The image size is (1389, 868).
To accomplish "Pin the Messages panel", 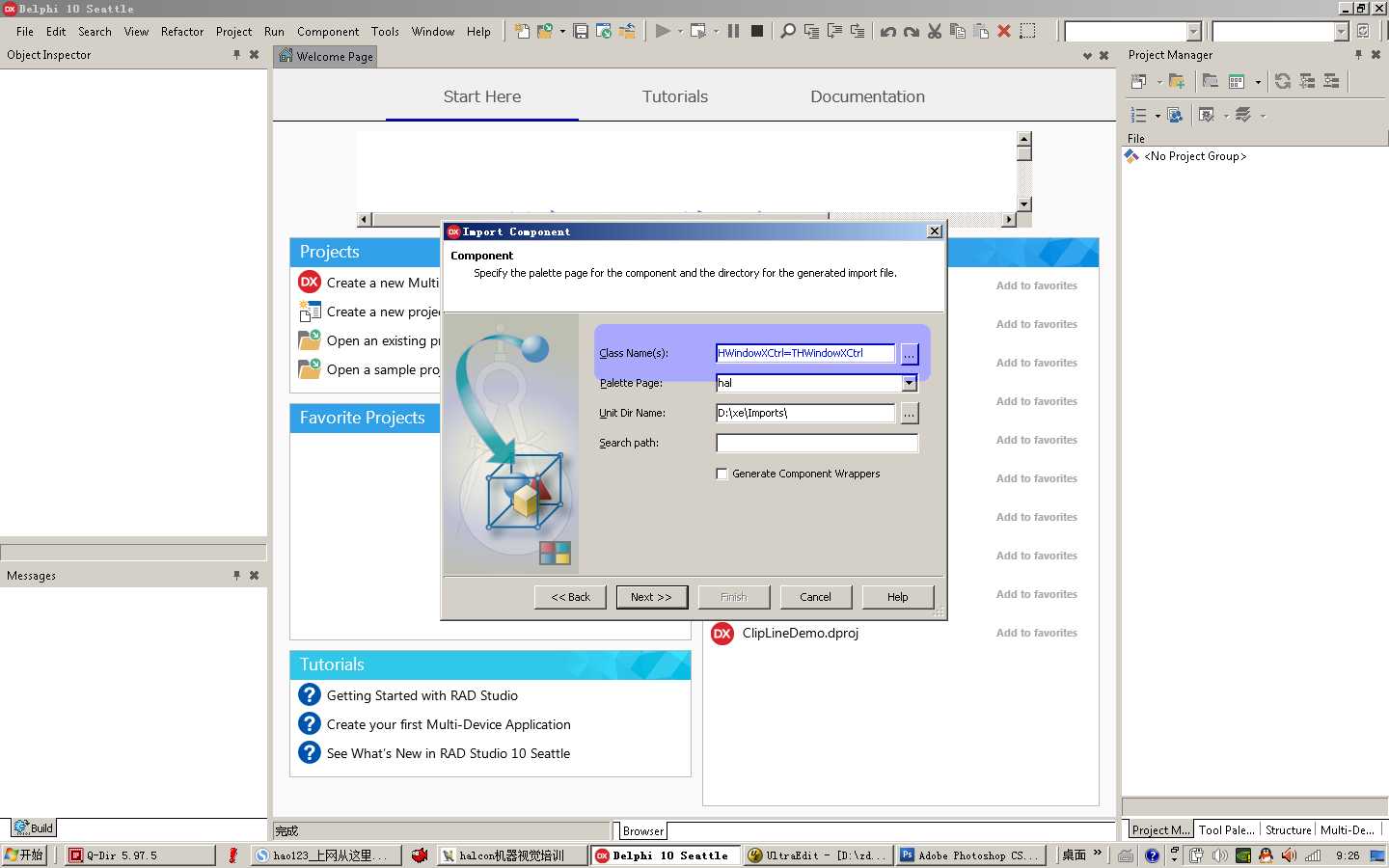I will pyautogui.click(x=236, y=575).
